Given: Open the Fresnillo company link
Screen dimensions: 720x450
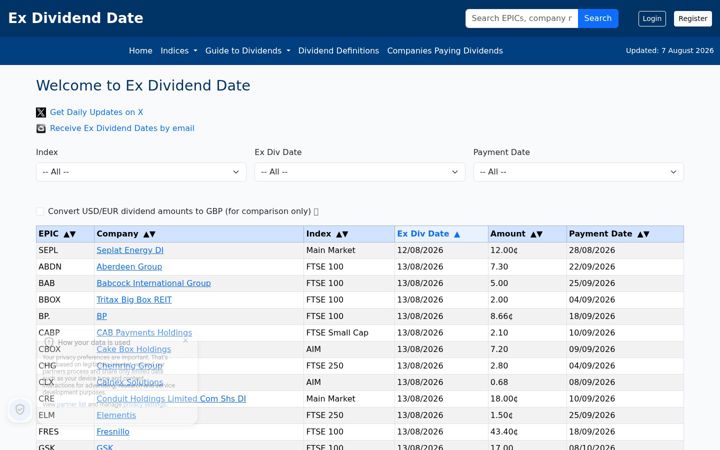Looking at the screenshot, I should click(x=112, y=432).
